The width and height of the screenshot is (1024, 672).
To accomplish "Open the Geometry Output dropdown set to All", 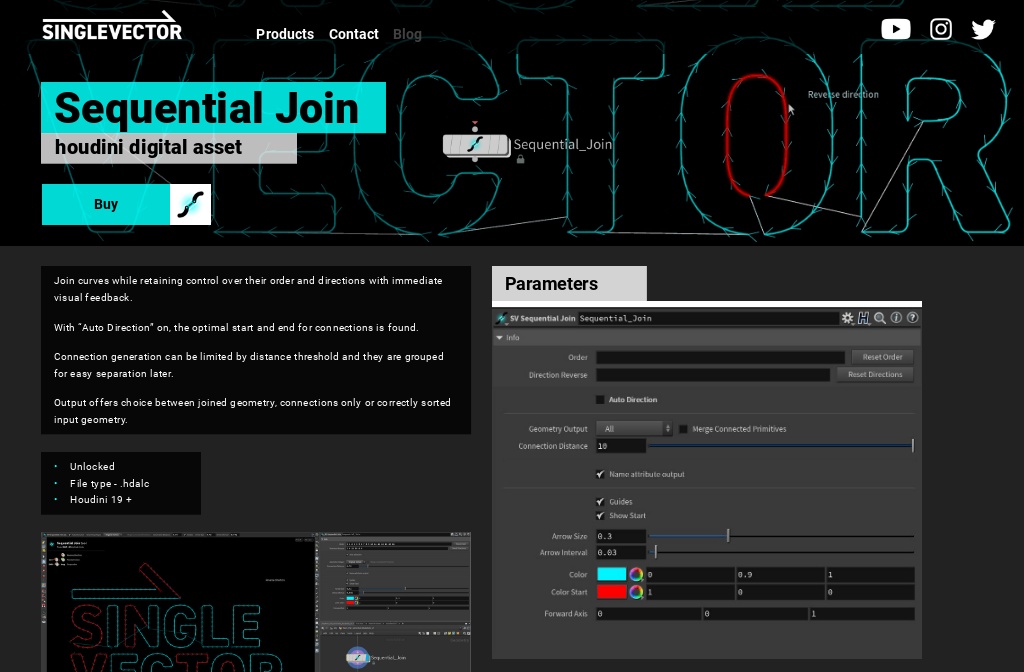I will pyautogui.click(x=634, y=428).
